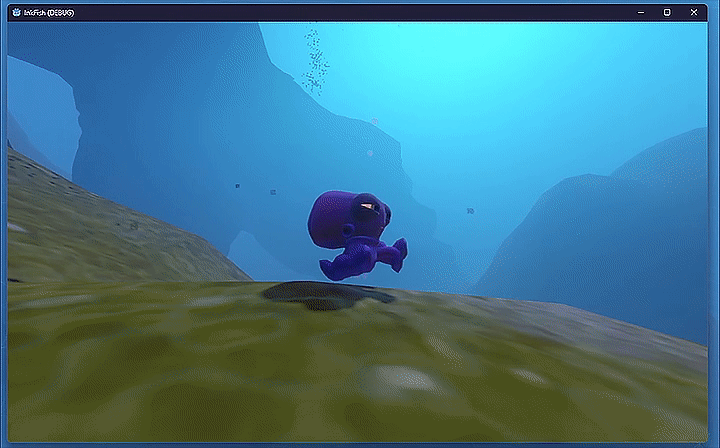Click the small particle left of pink bubbles
The width and height of the screenshot is (720, 448).
(x=272, y=192)
